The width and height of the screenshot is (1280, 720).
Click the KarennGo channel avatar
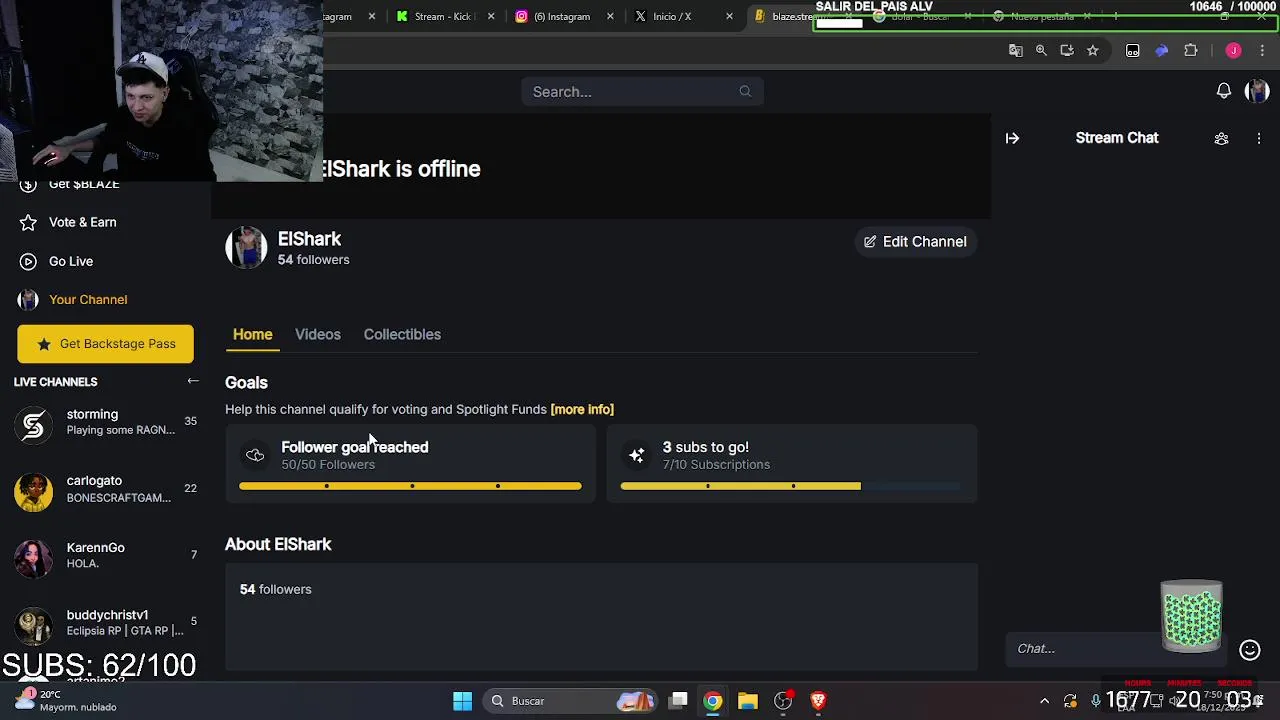[x=33, y=559]
